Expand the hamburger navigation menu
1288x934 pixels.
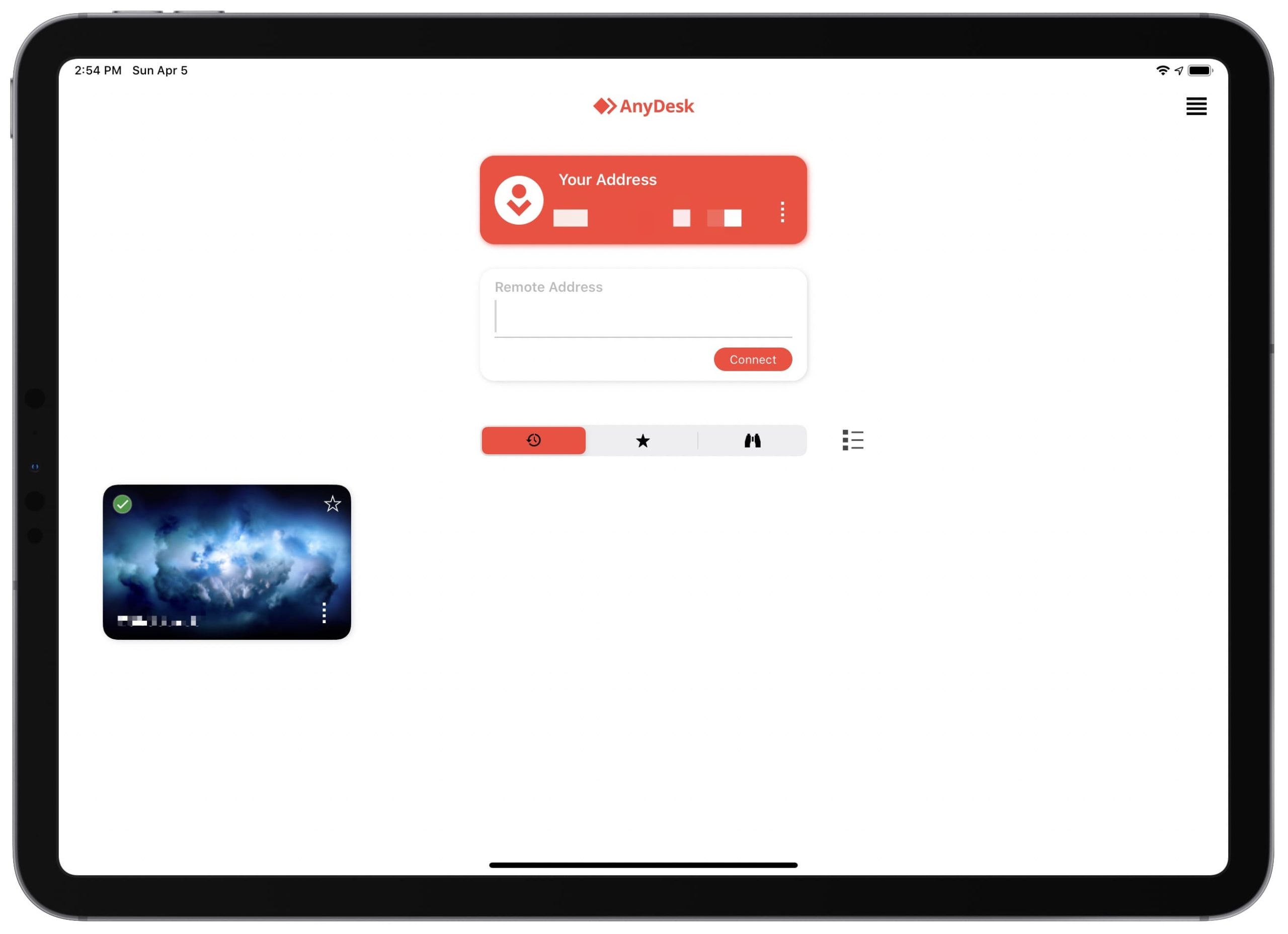coord(1196,105)
